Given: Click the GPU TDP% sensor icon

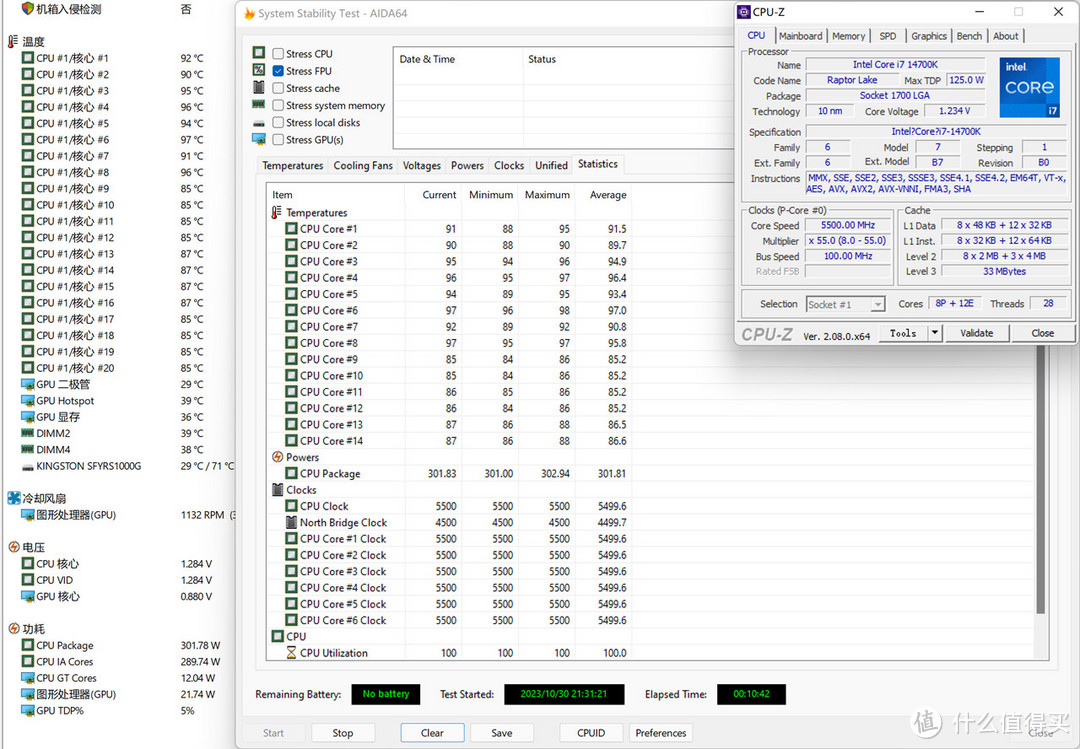Looking at the screenshot, I should point(28,710).
